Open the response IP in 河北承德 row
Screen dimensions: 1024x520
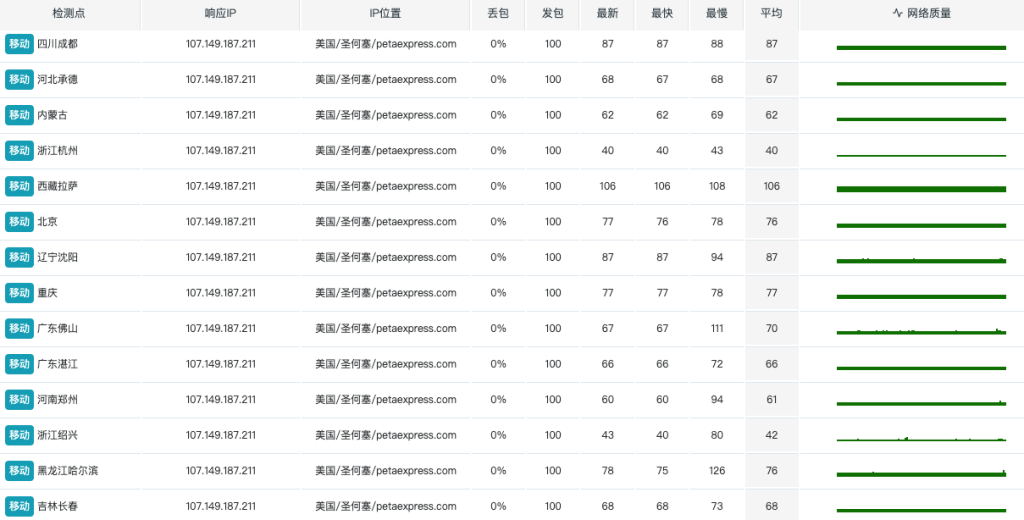[x=220, y=80]
